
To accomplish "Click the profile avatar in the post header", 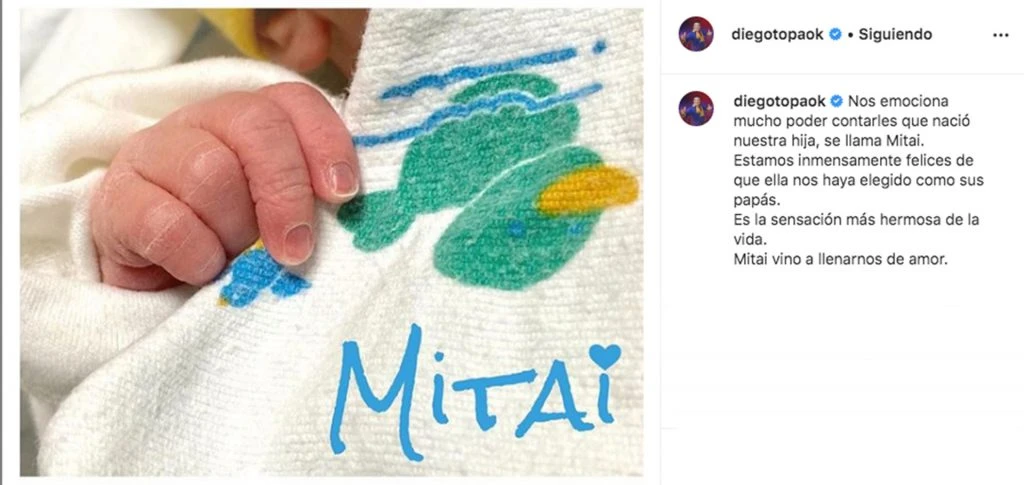I will [696, 34].
